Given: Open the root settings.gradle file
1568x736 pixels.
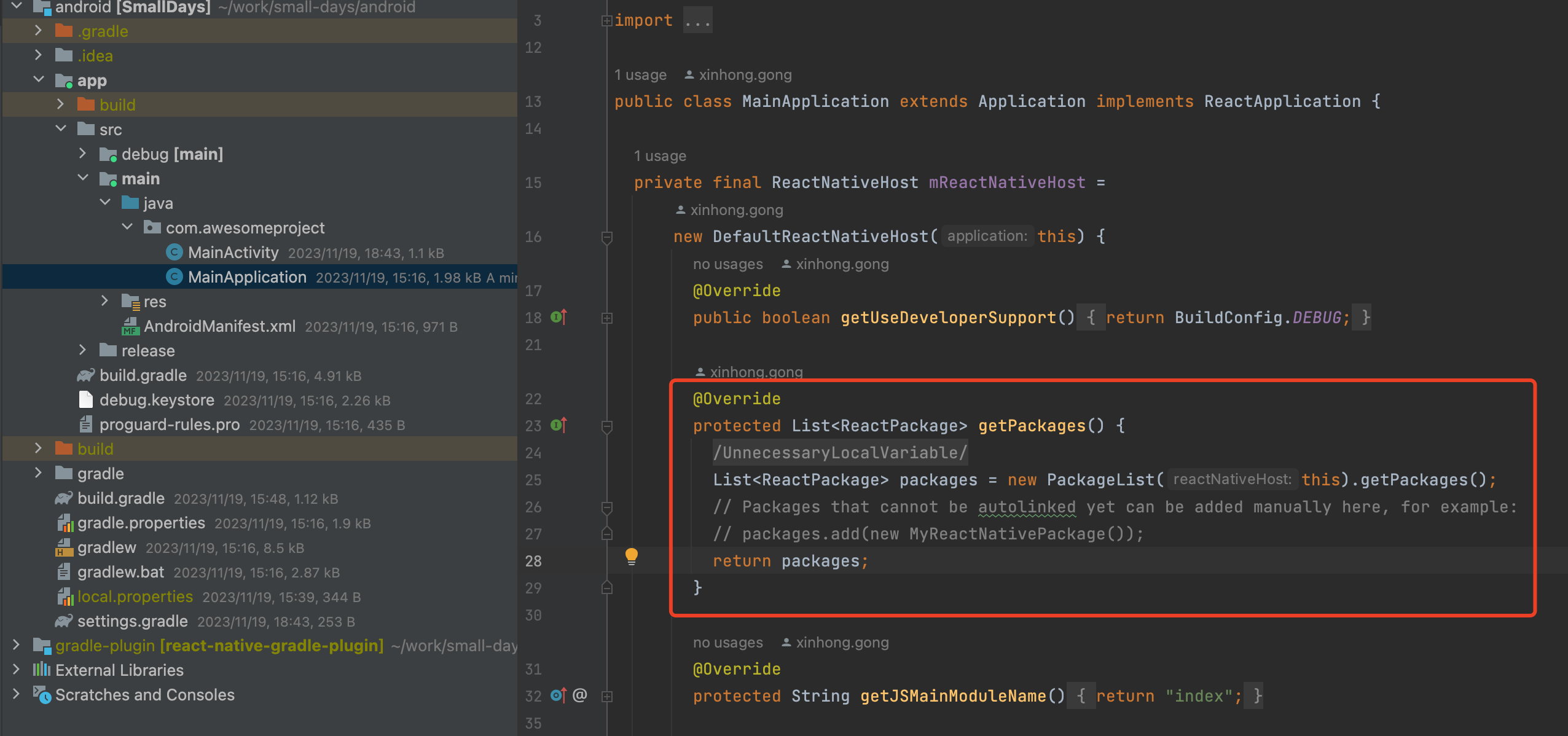Looking at the screenshot, I should pyautogui.click(x=132, y=621).
